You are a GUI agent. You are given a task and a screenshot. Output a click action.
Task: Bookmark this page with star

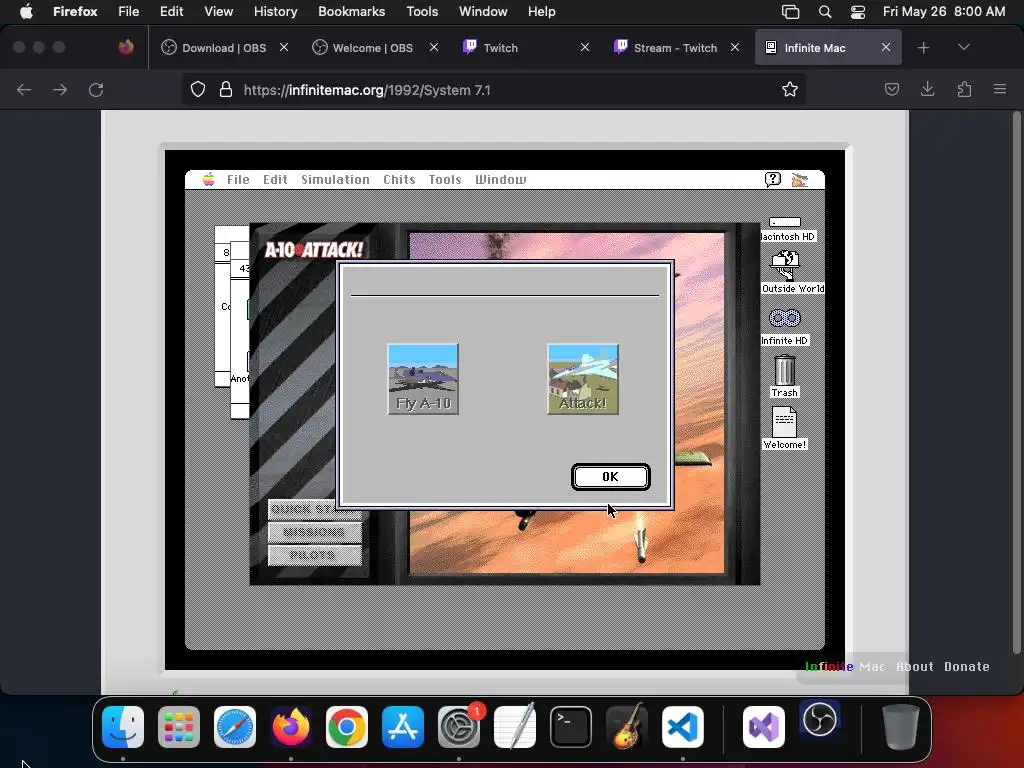790,89
